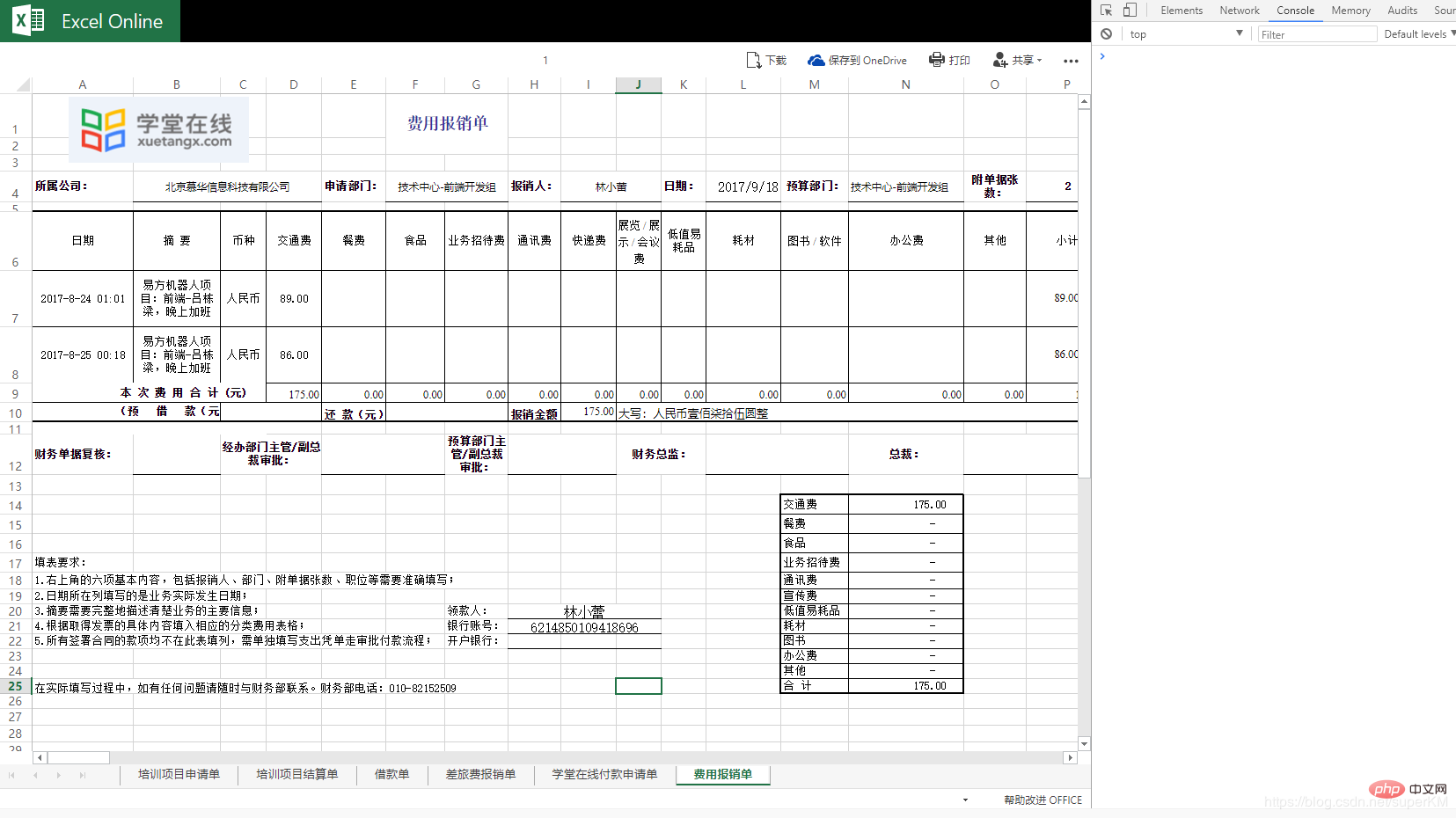Go to first sheet tab arrow
1456x818 pixels.
pyautogui.click(x=11, y=775)
